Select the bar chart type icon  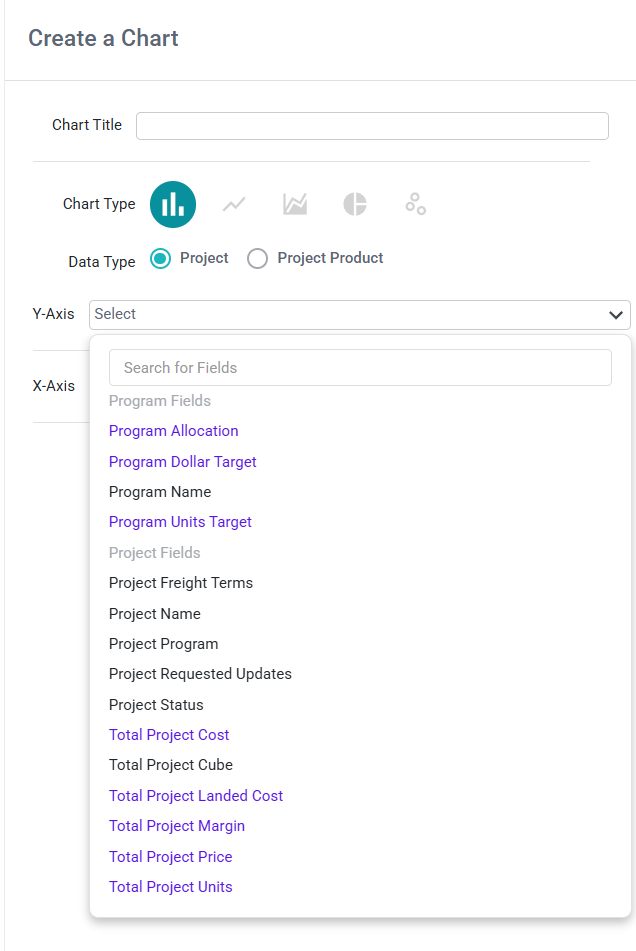(x=173, y=204)
